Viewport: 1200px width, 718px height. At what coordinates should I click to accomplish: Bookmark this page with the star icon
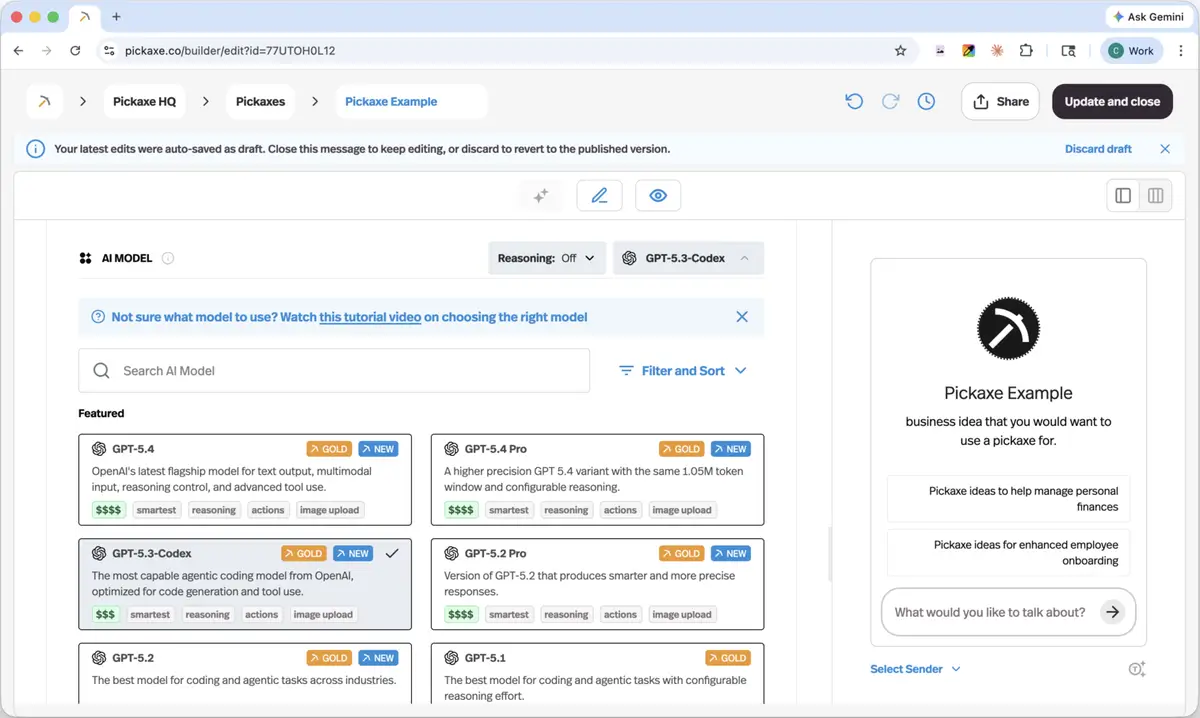click(900, 51)
